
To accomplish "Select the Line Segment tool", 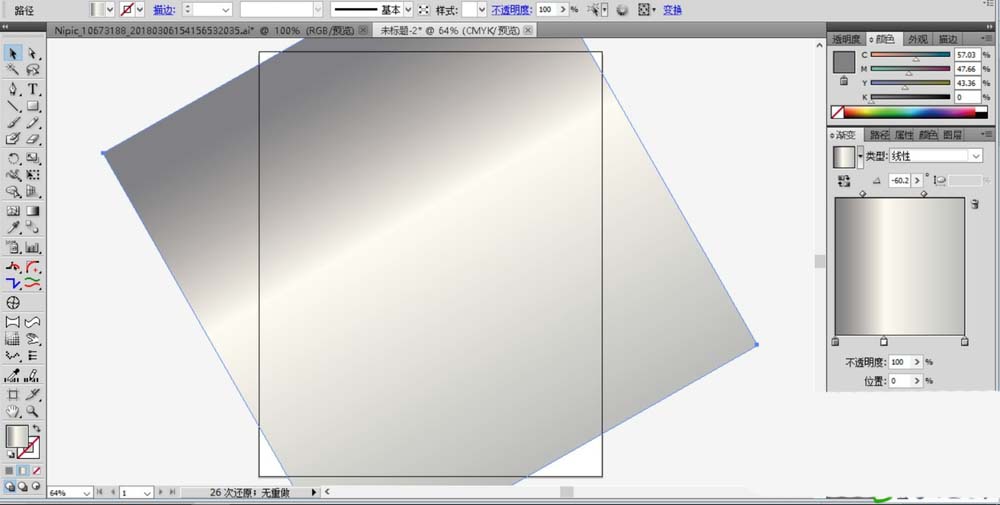I will click(13, 106).
